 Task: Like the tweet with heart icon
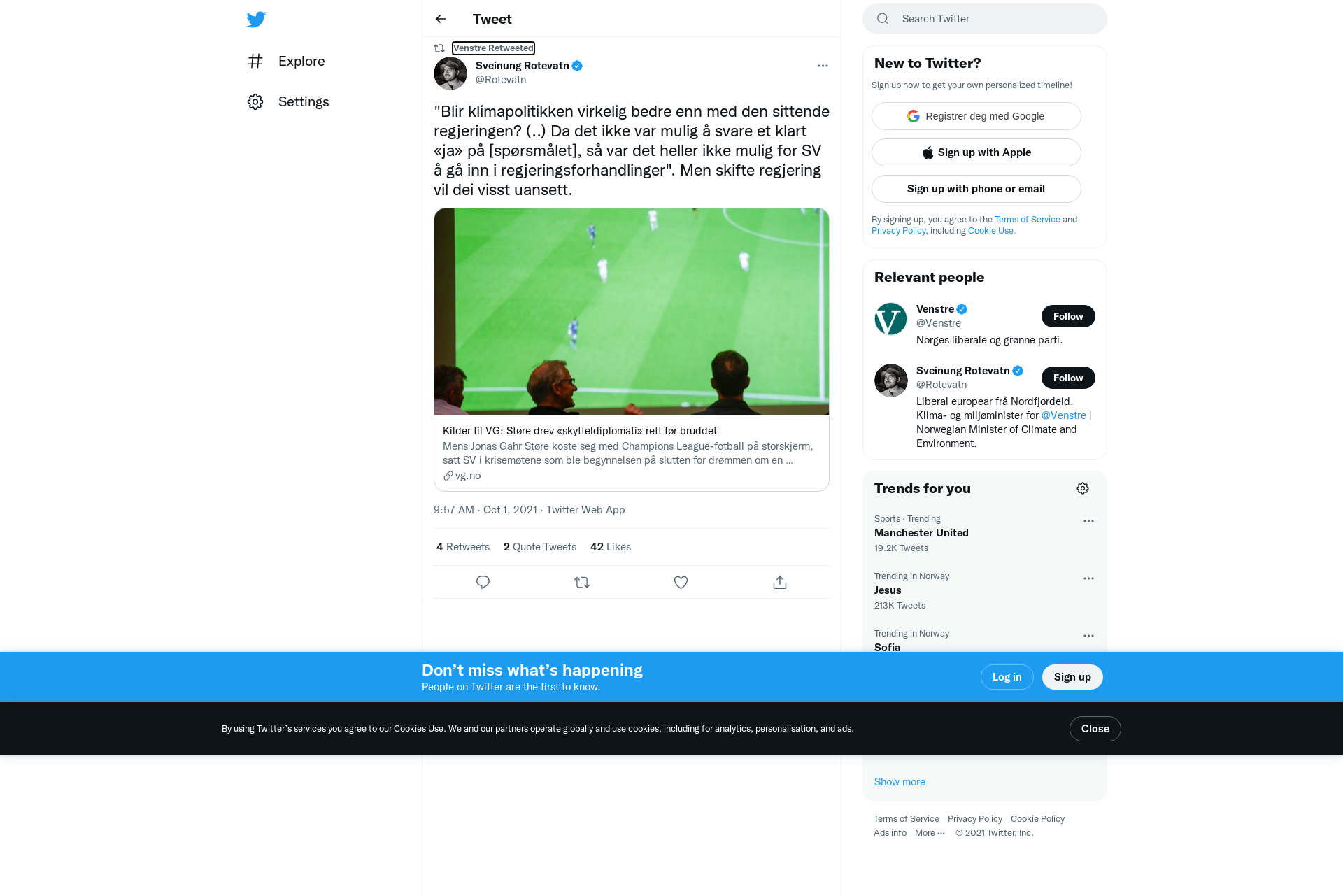pyautogui.click(x=681, y=582)
